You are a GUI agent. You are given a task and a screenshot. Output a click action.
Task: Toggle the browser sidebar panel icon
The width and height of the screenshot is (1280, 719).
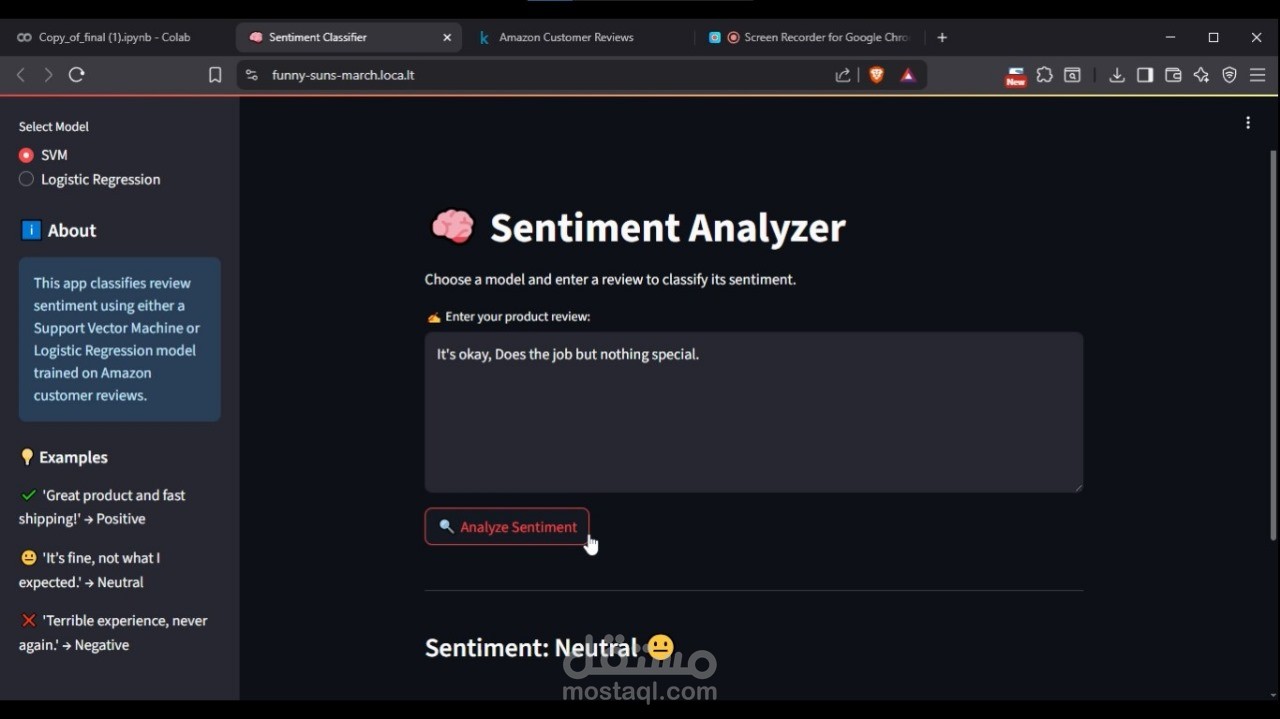click(x=1145, y=75)
